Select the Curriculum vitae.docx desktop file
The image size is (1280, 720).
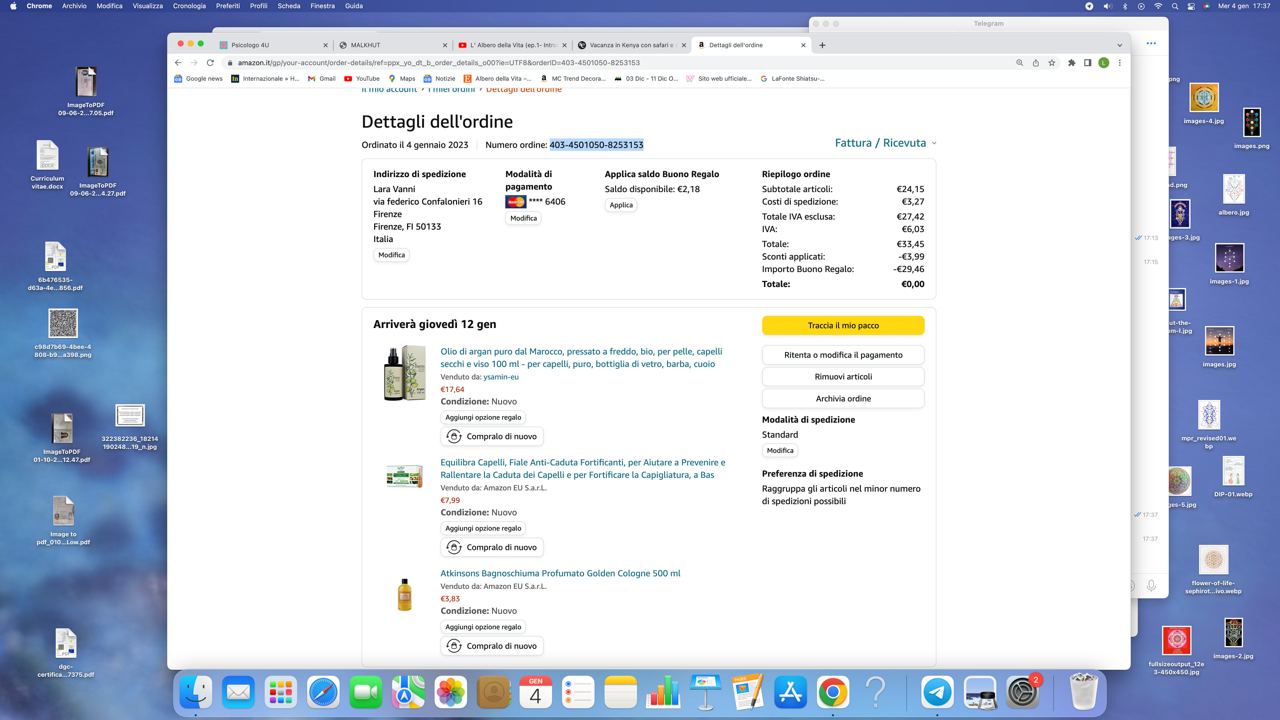tap(47, 165)
